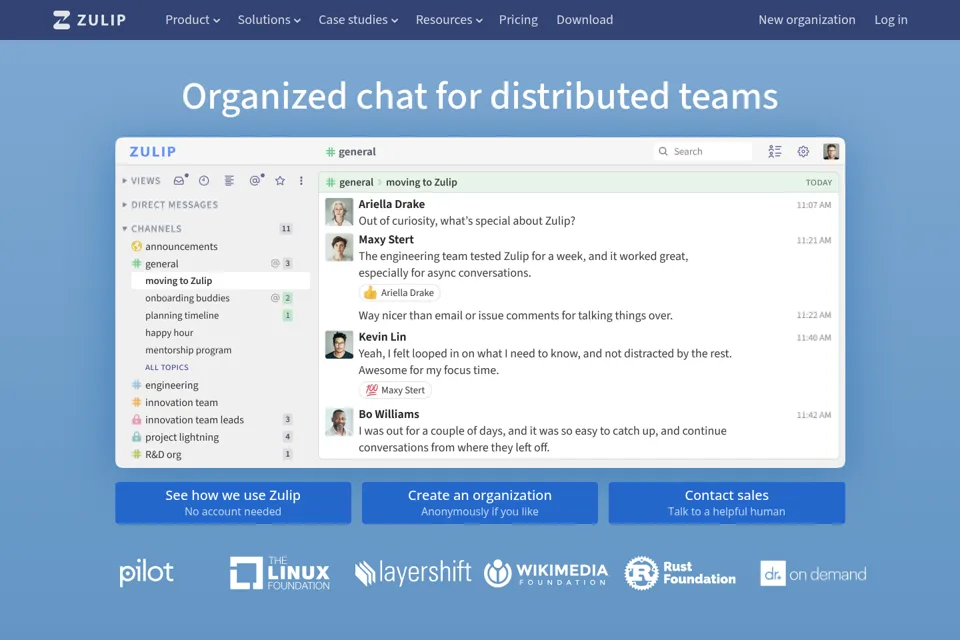The width and height of the screenshot is (960, 640).
Task: Select the innovation team channel
Action: coord(181,402)
